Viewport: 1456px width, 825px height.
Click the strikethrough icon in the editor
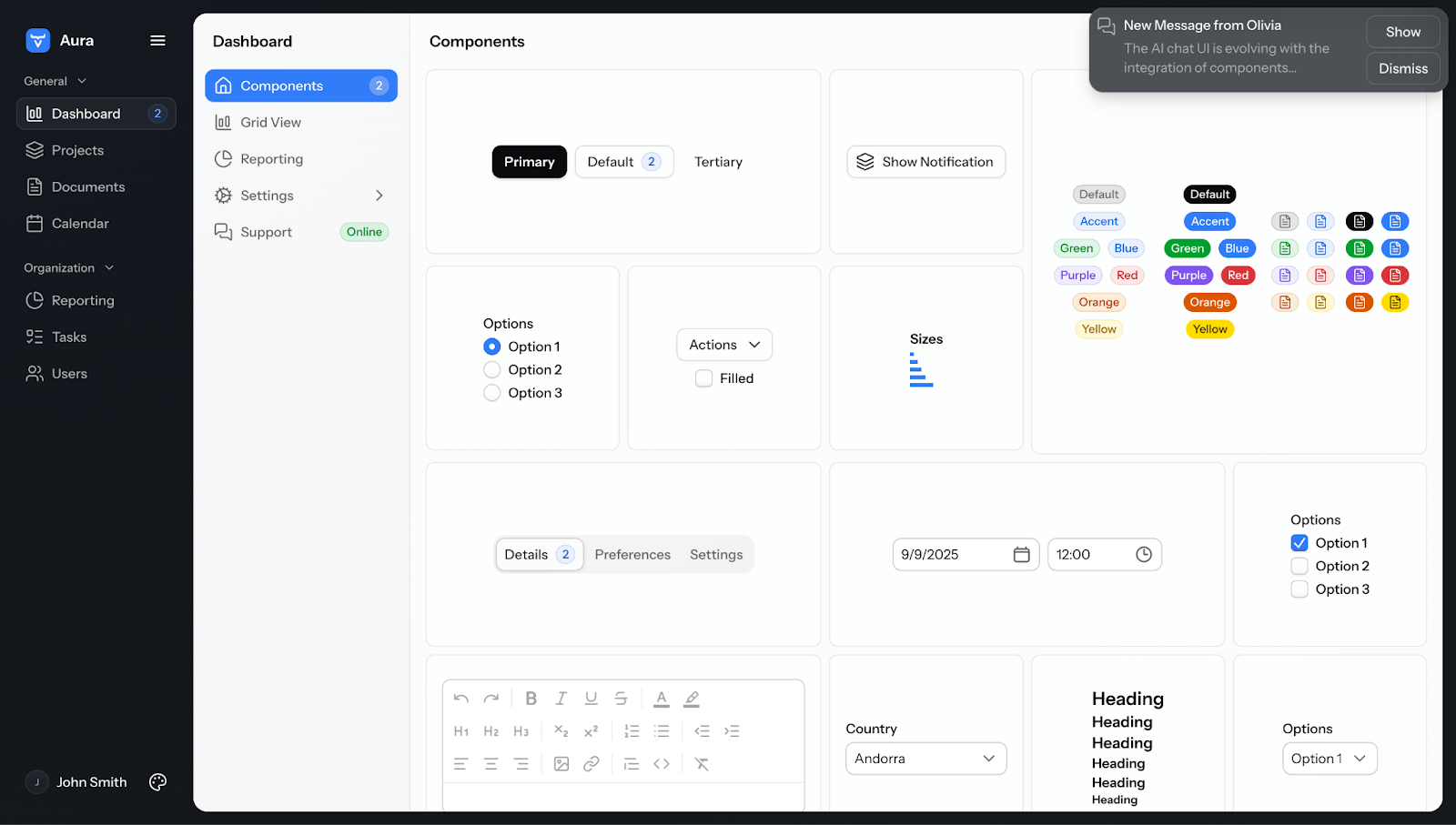coord(621,699)
